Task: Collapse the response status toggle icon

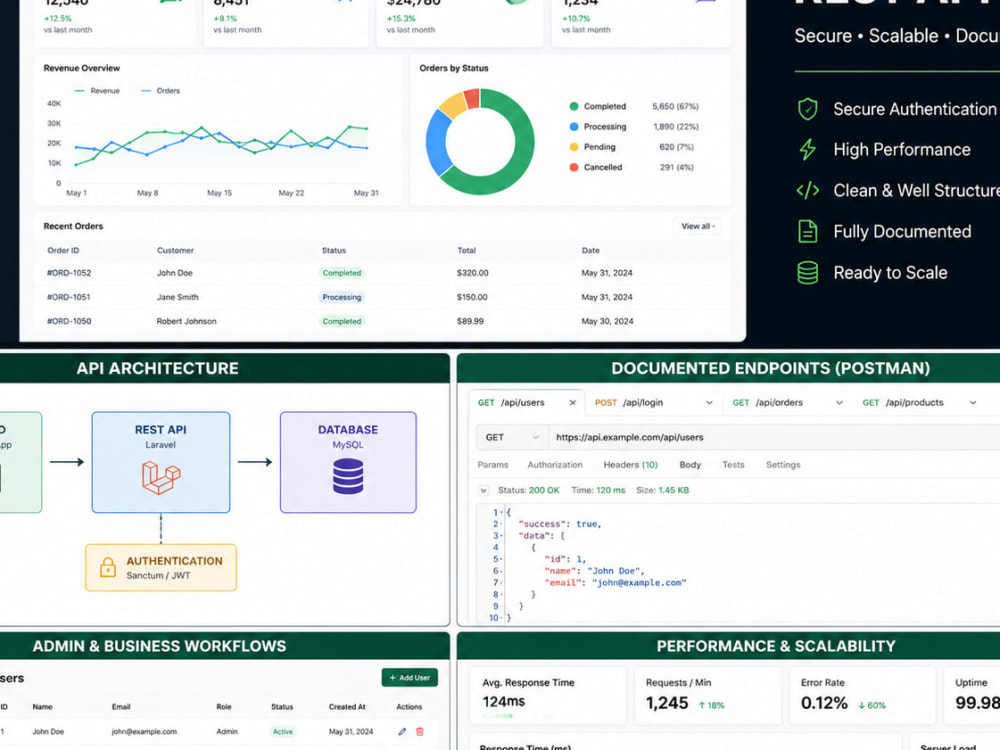Action: click(483, 490)
